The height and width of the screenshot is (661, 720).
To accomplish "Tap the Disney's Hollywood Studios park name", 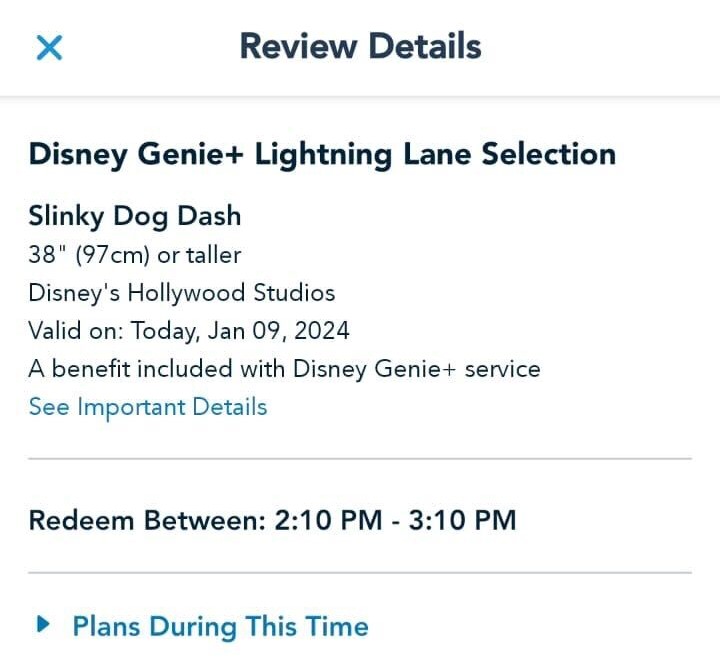I will (182, 293).
